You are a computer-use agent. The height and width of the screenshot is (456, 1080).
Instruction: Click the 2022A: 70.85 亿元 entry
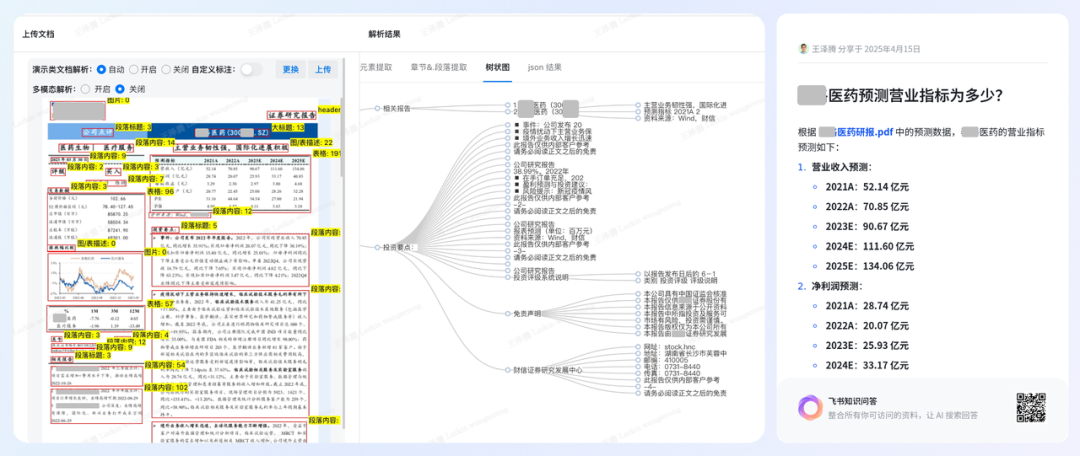coord(866,207)
